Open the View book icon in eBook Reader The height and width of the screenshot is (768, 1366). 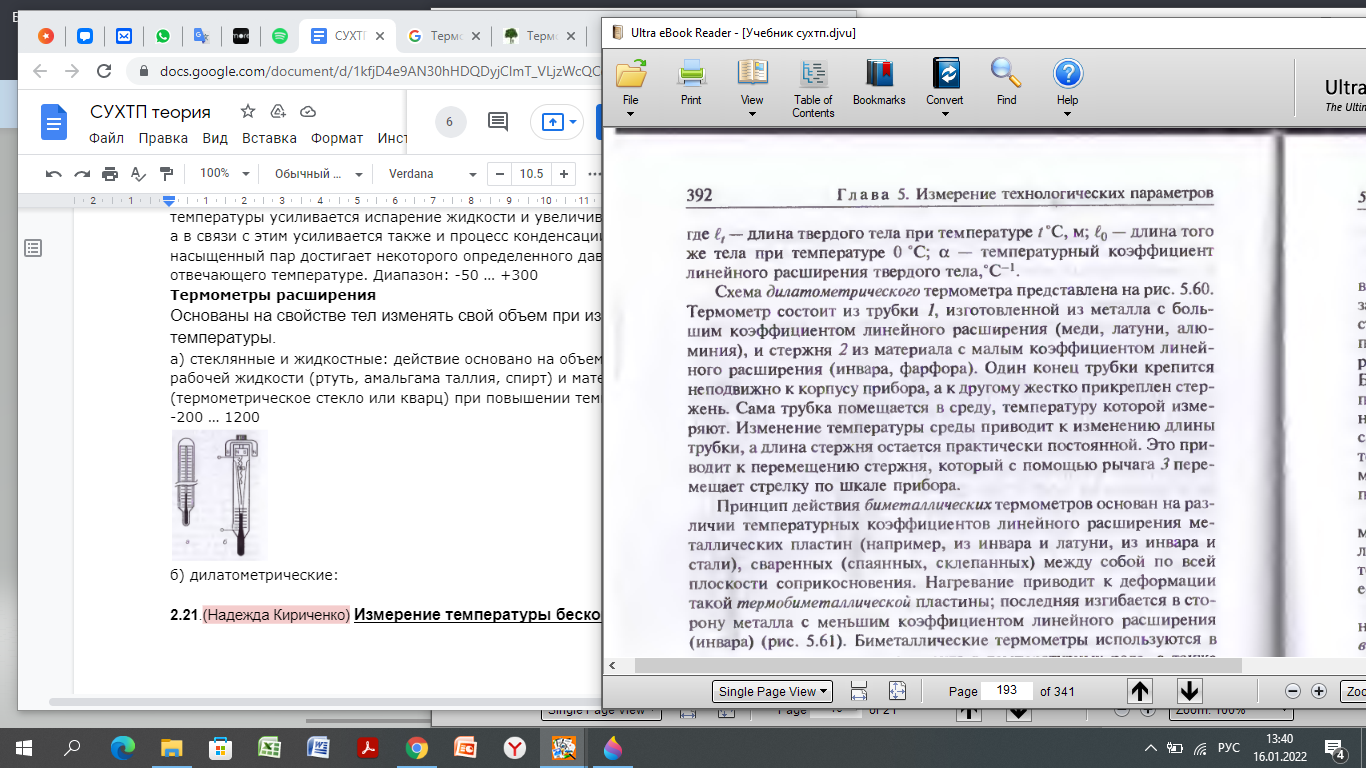[752, 74]
